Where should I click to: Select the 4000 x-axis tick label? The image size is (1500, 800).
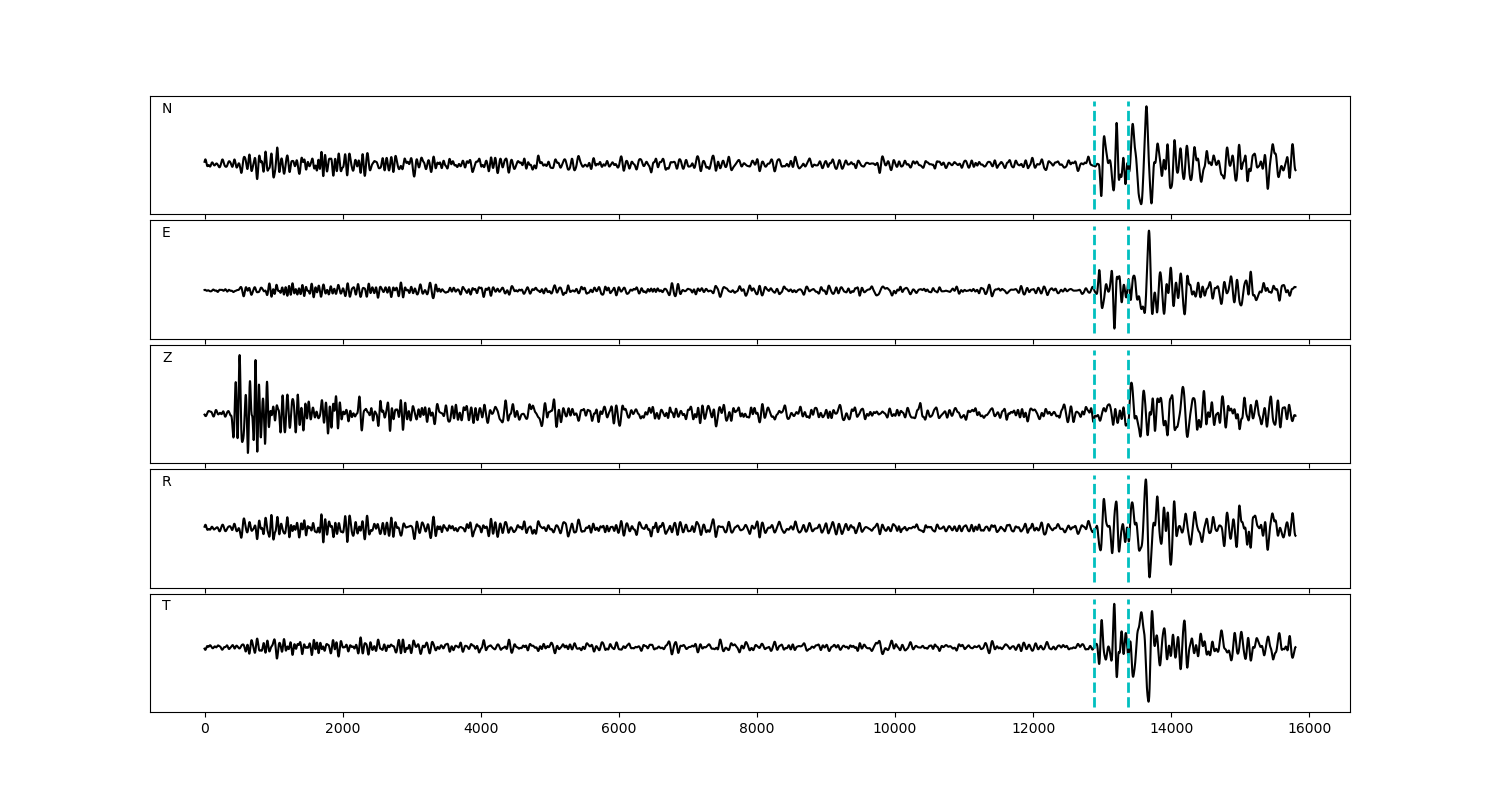tap(481, 729)
